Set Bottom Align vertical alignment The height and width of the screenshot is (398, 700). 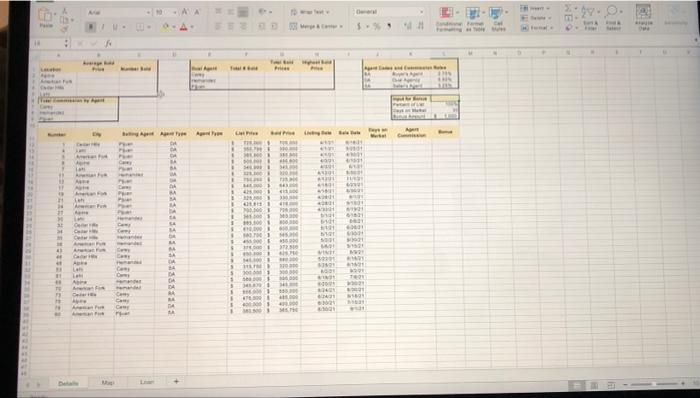(x=243, y=13)
